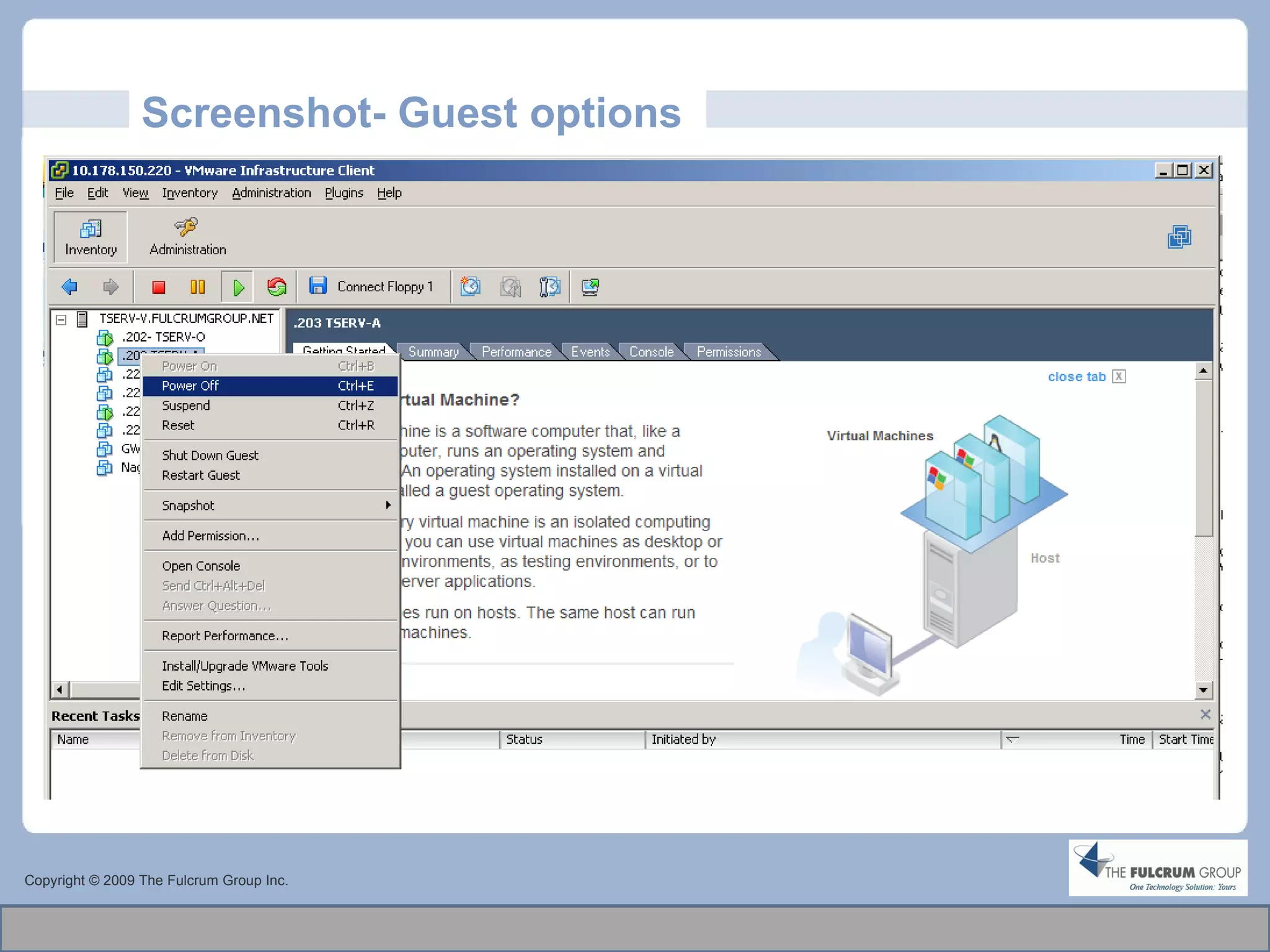The width and height of the screenshot is (1270, 952).
Task: Sort tasks by Initiated by column
Action: pos(823,739)
